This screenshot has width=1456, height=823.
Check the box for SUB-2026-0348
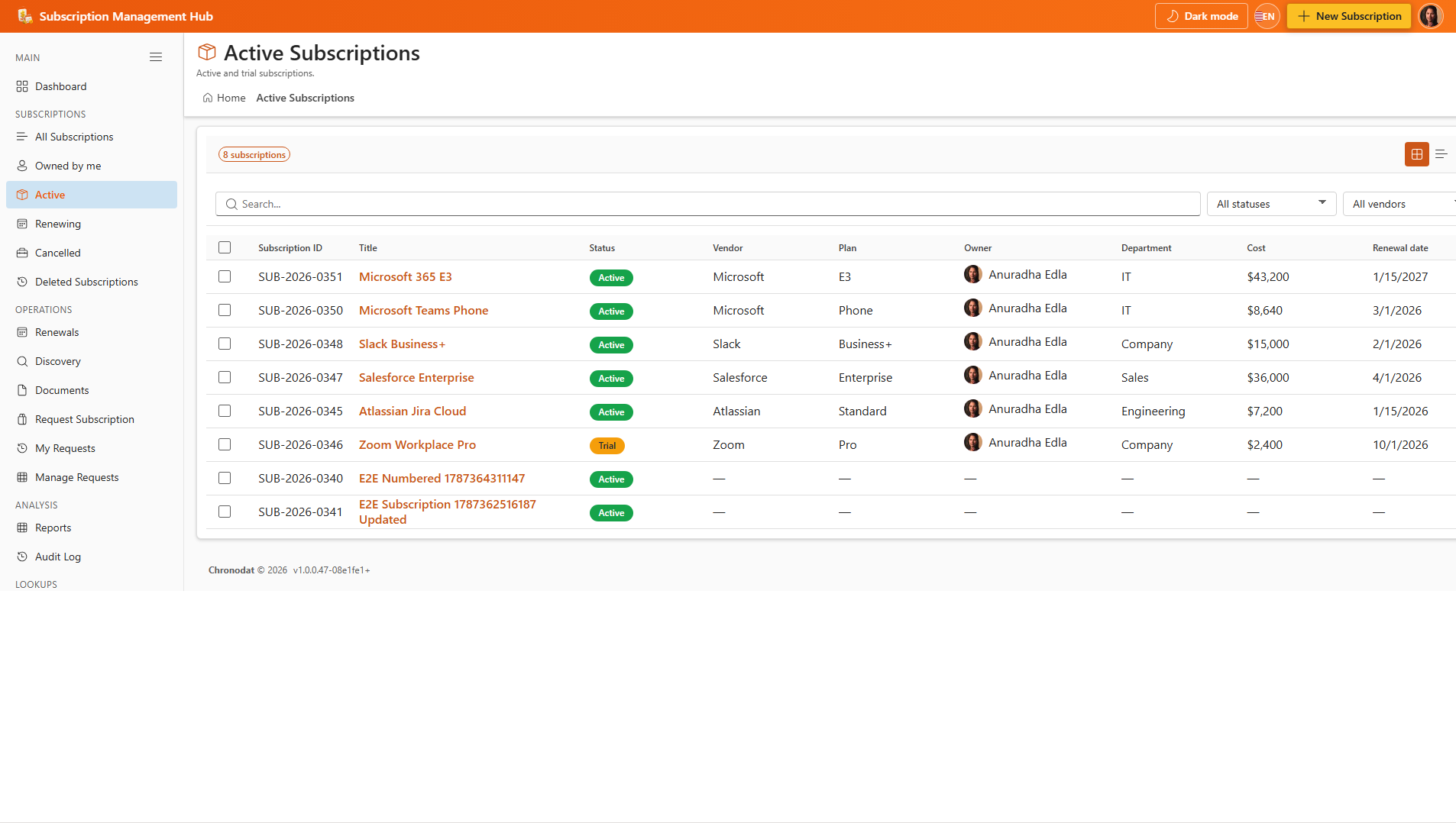tap(225, 344)
